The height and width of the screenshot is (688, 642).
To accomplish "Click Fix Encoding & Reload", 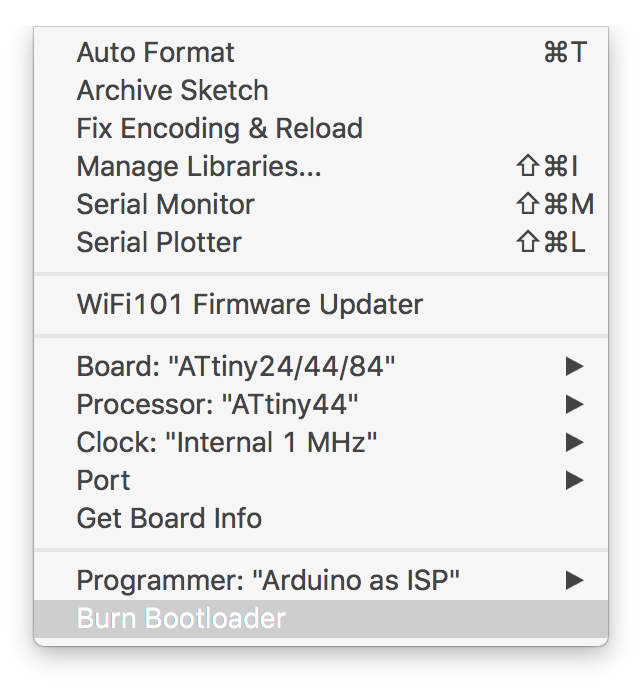I will (x=321, y=129).
